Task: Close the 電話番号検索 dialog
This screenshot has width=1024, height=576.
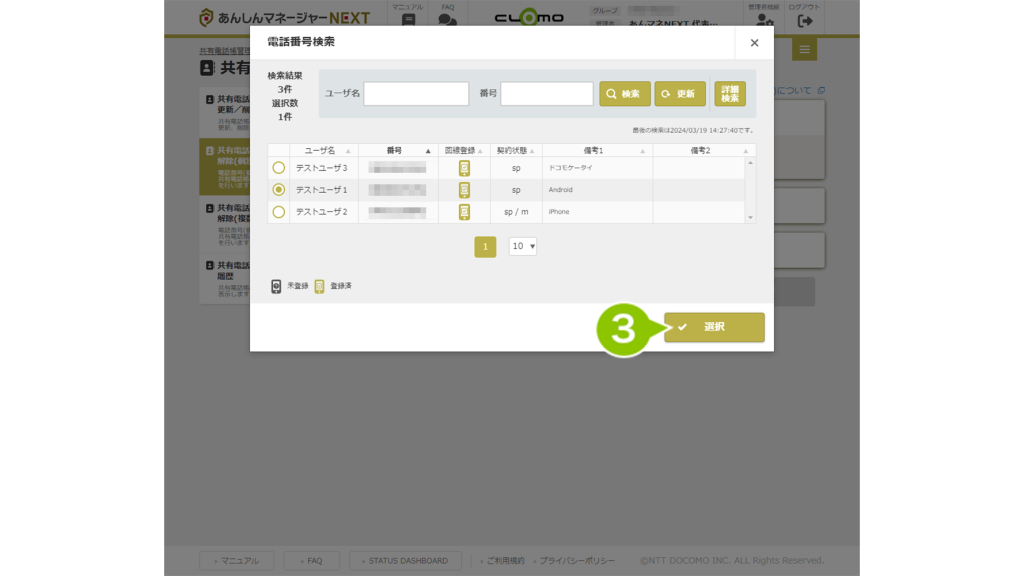Action: 754,42
